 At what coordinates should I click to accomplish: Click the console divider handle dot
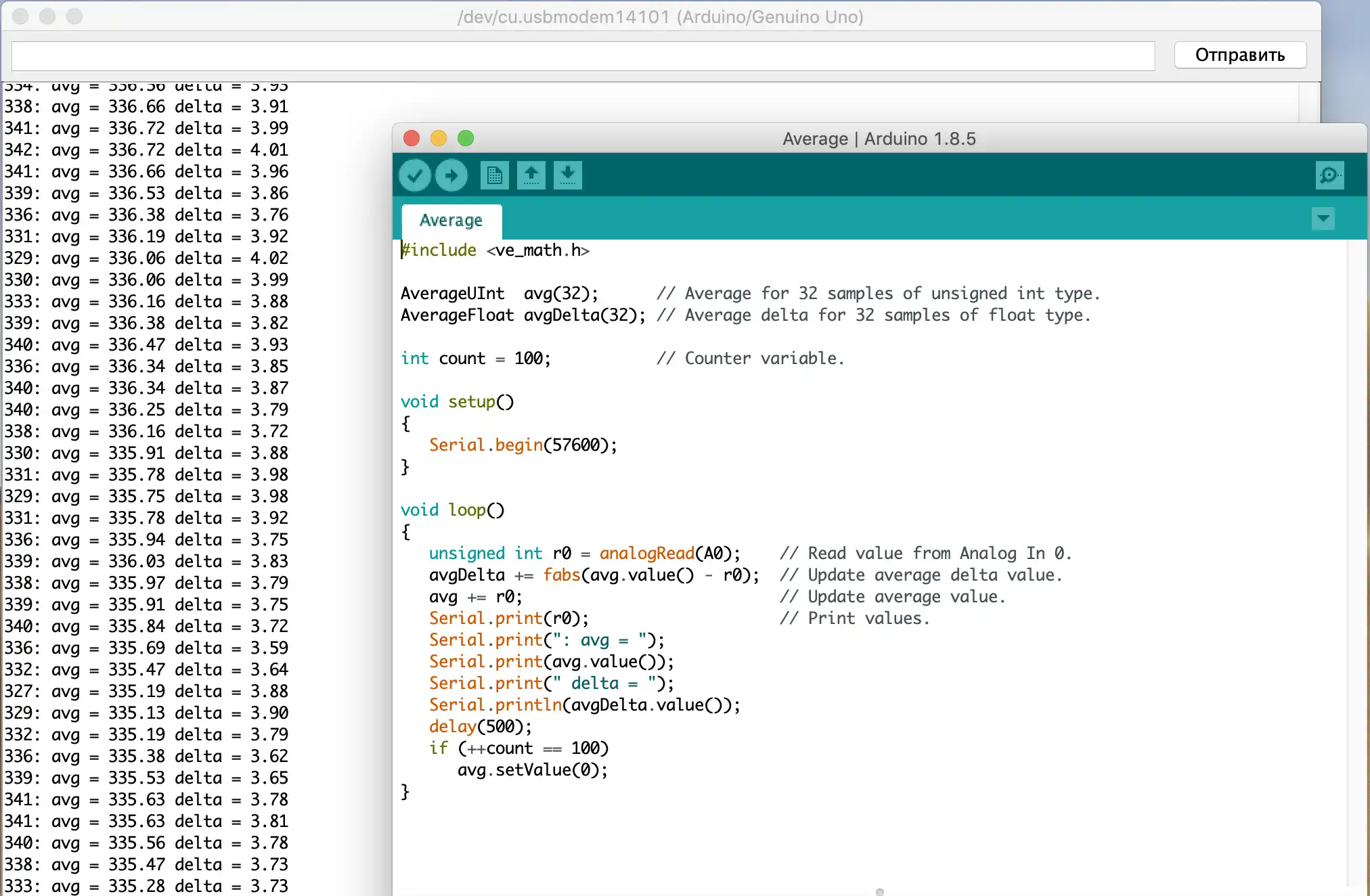tap(880, 892)
